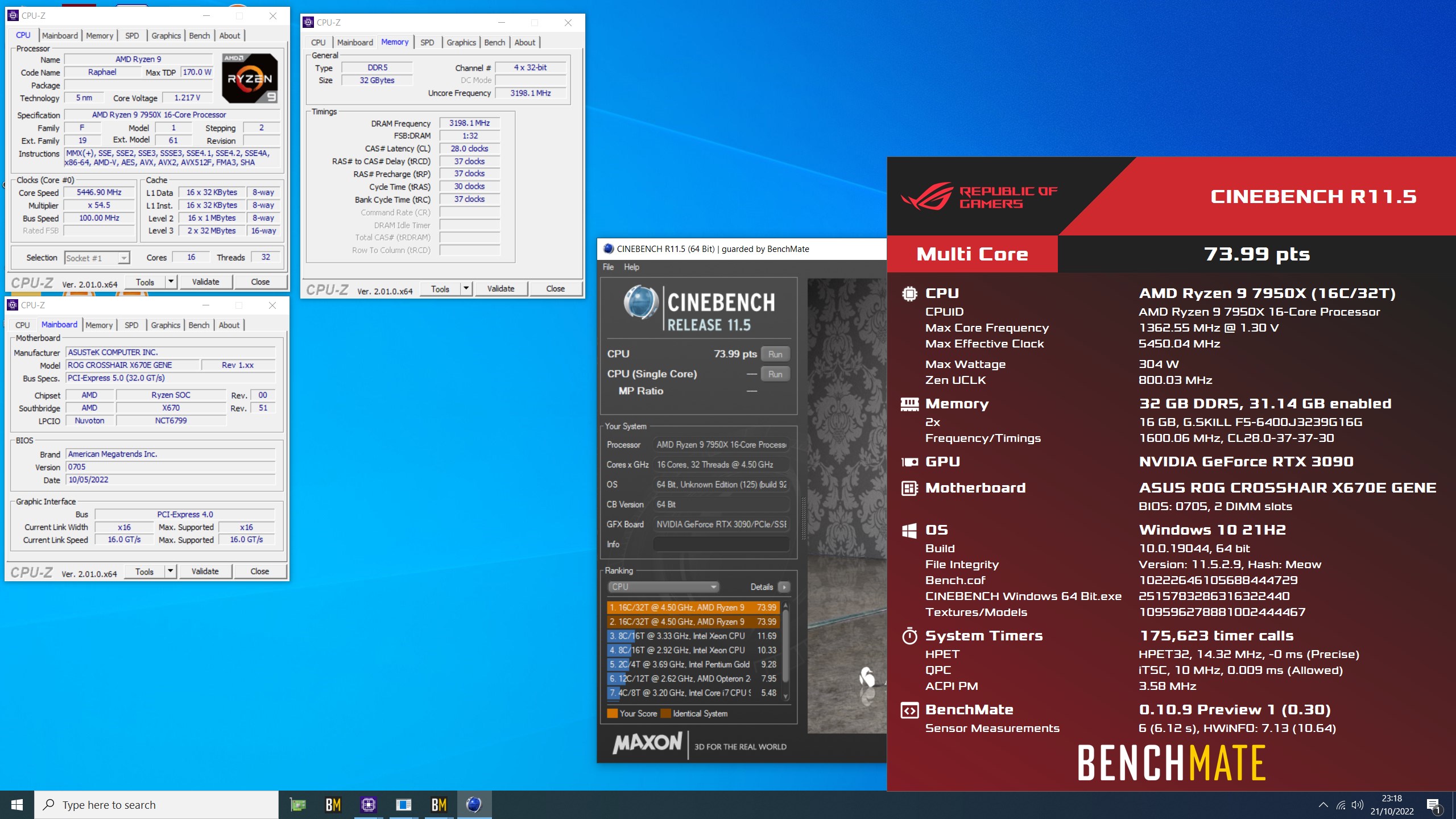Click the BenchMate GPU icon
The width and height of the screenshot is (1456, 819).
909,462
